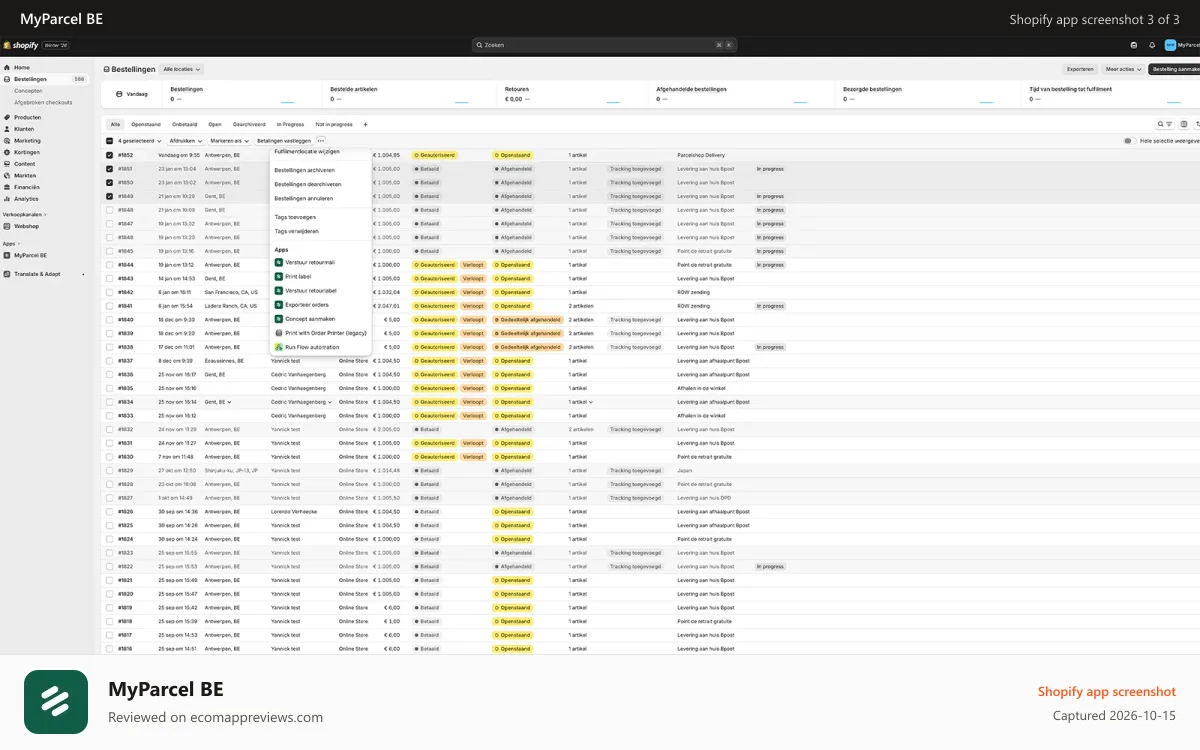Uncheck the checkbox for order #1851
The image size is (1200, 750).
(x=110, y=169)
